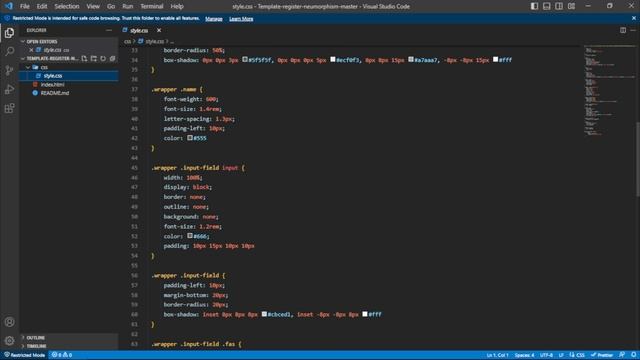Click errors and warnings count in status bar
The image size is (640, 360).
tap(62, 355)
